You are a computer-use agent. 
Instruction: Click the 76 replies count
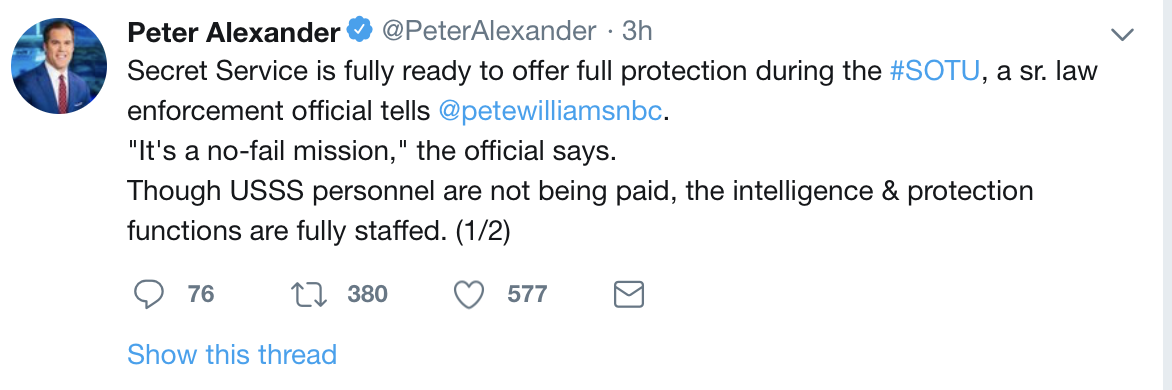click(201, 294)
